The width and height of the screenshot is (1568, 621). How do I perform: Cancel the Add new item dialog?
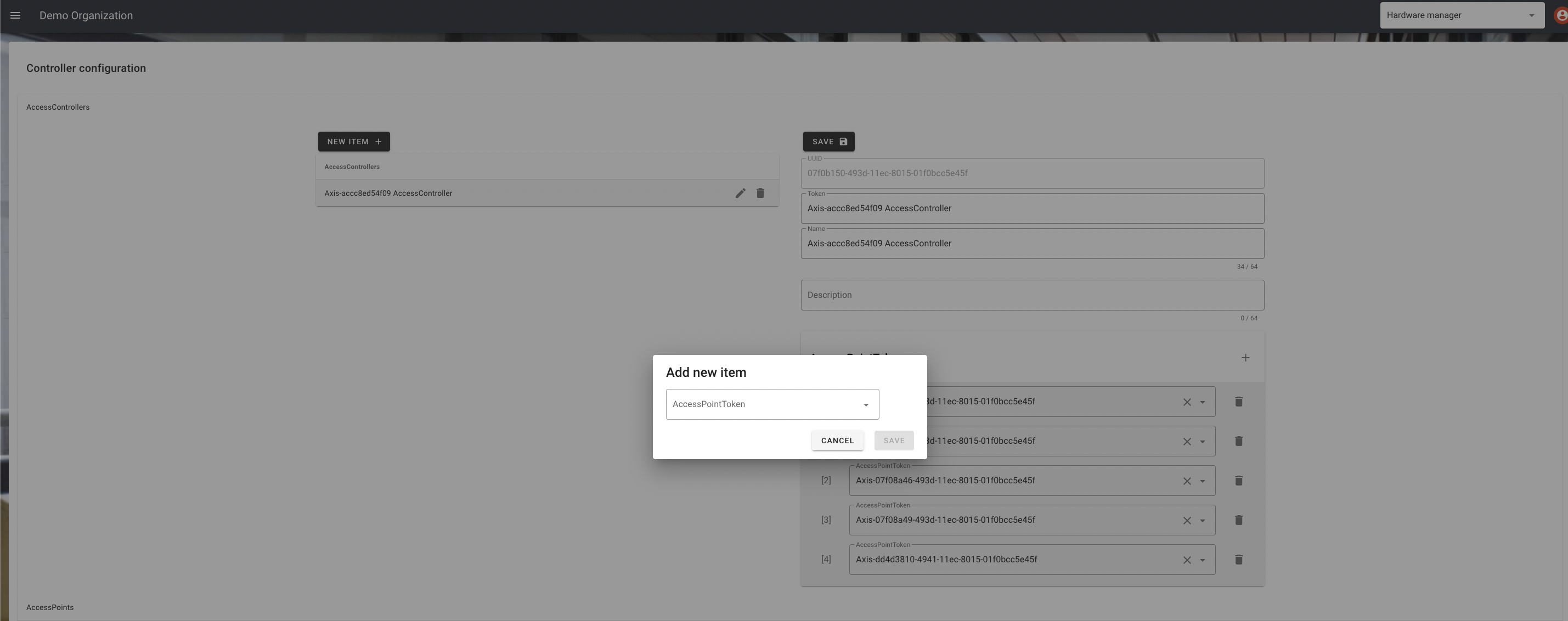[838, 441]
